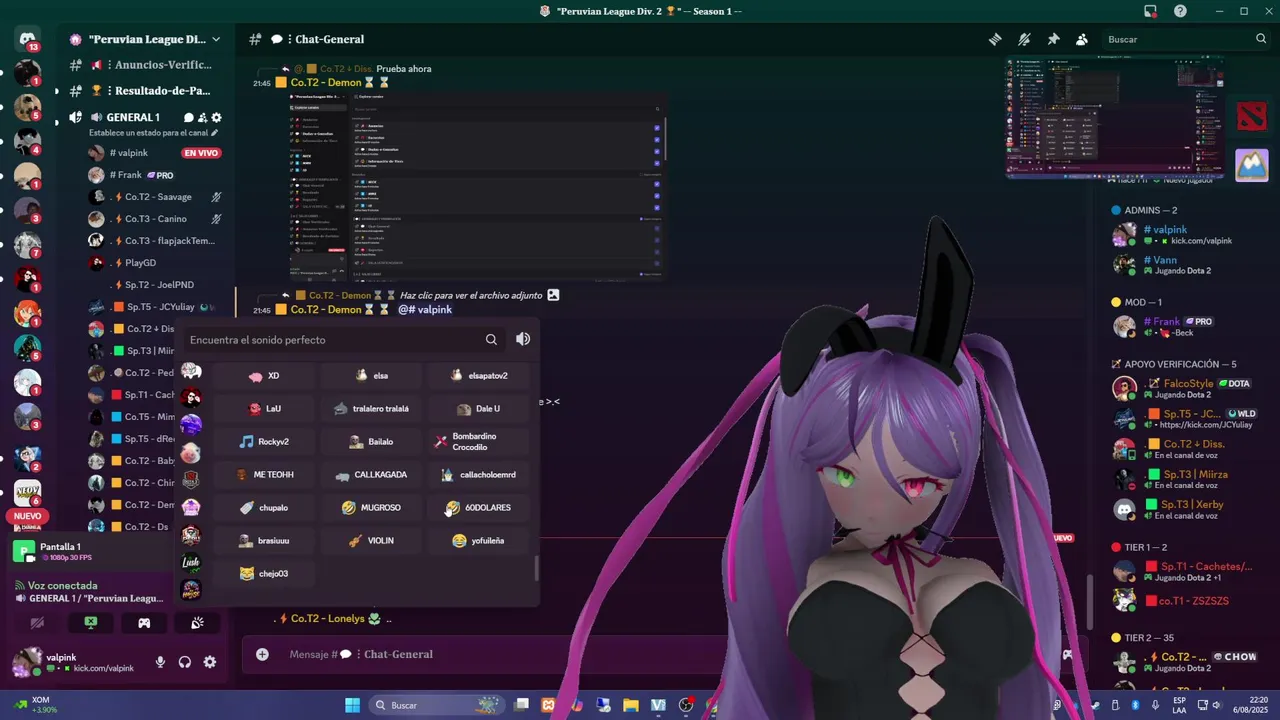Toggle headphones deafen in user panel
1280x720 pixels.
coord(185,662)
